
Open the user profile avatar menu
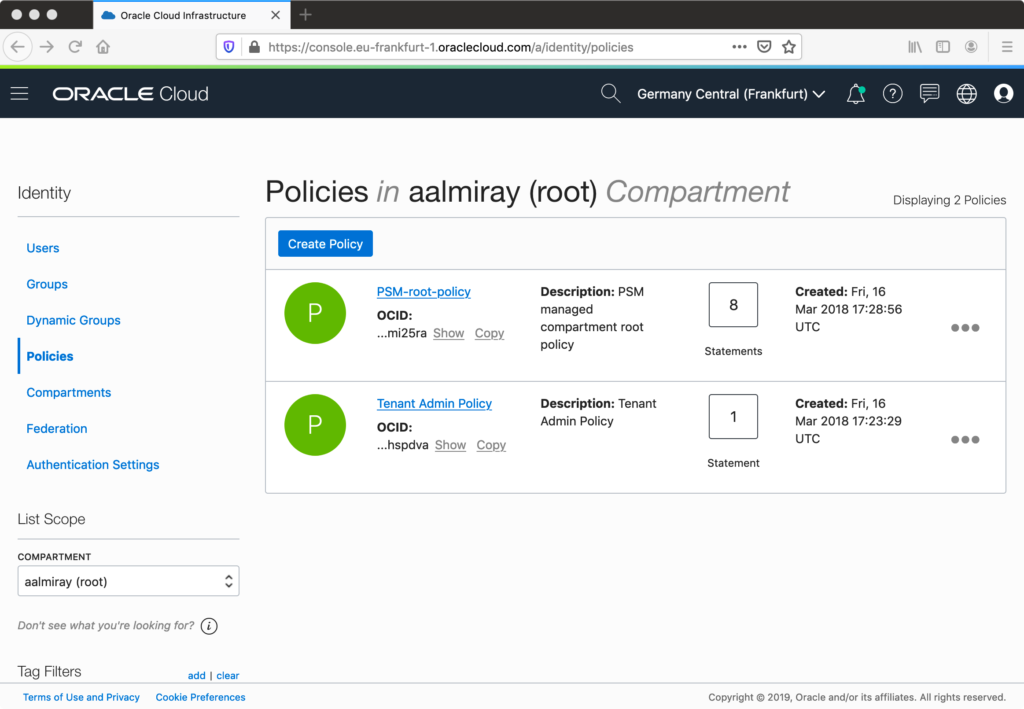click(1003, 93)
